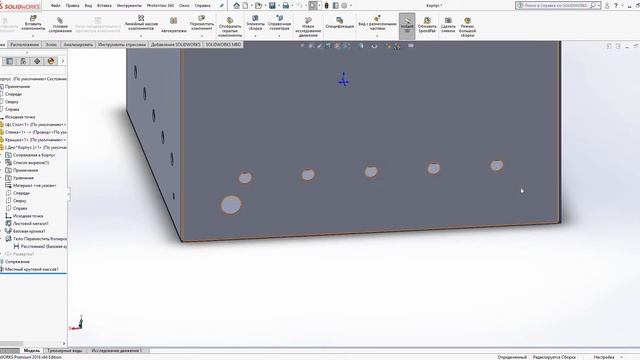The image size is (640, 360).
Task: Pin the menu bar with pushpin
Action: click(222, 6)
